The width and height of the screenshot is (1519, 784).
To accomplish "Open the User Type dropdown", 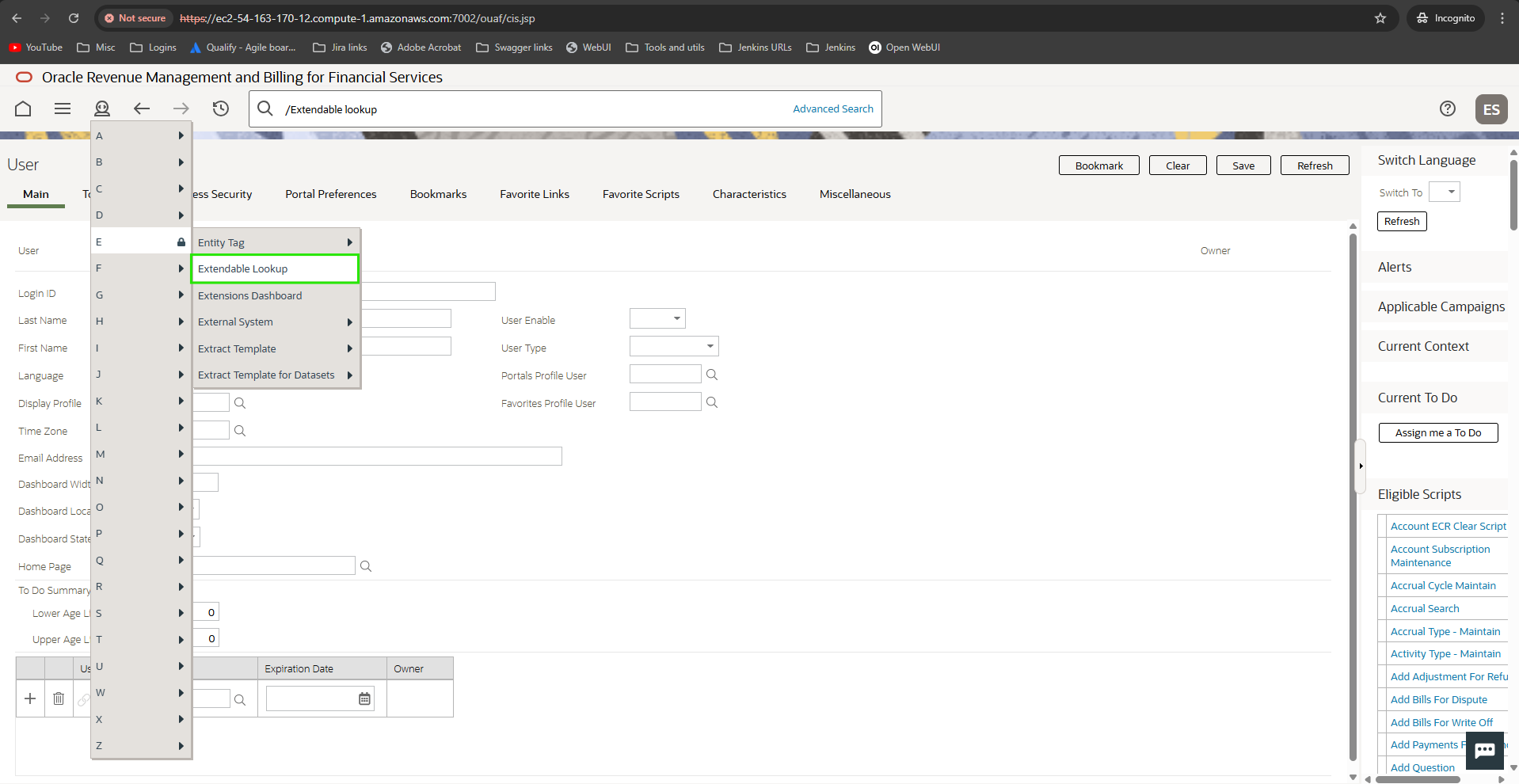I will tap(674, 346).
